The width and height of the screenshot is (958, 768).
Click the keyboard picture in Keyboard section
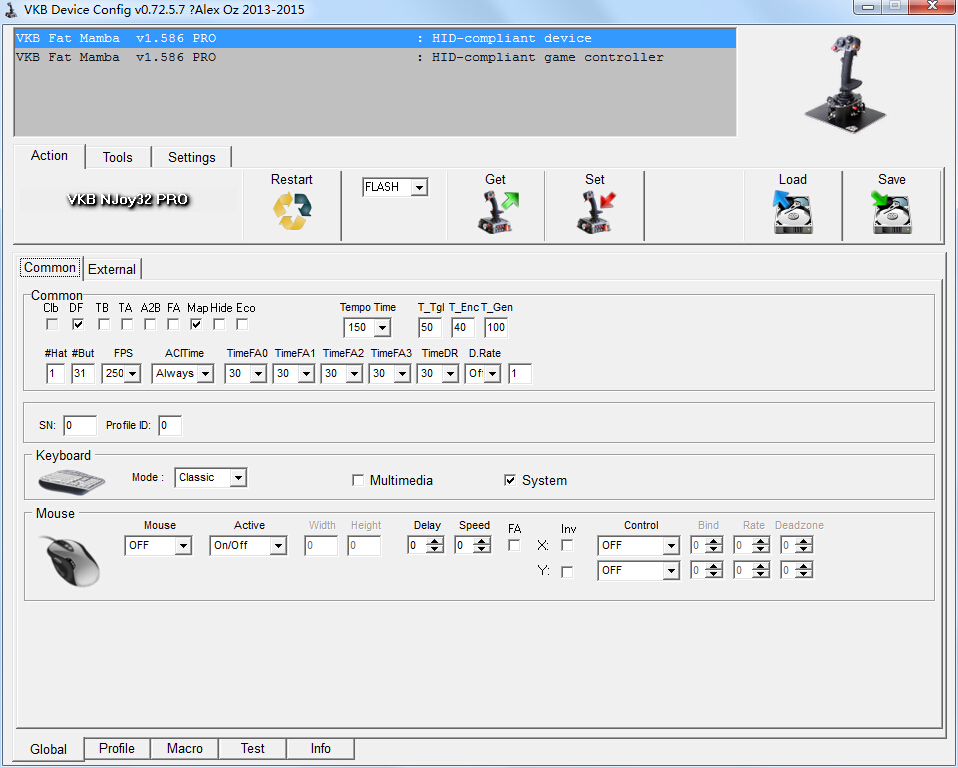pos(71,481)
